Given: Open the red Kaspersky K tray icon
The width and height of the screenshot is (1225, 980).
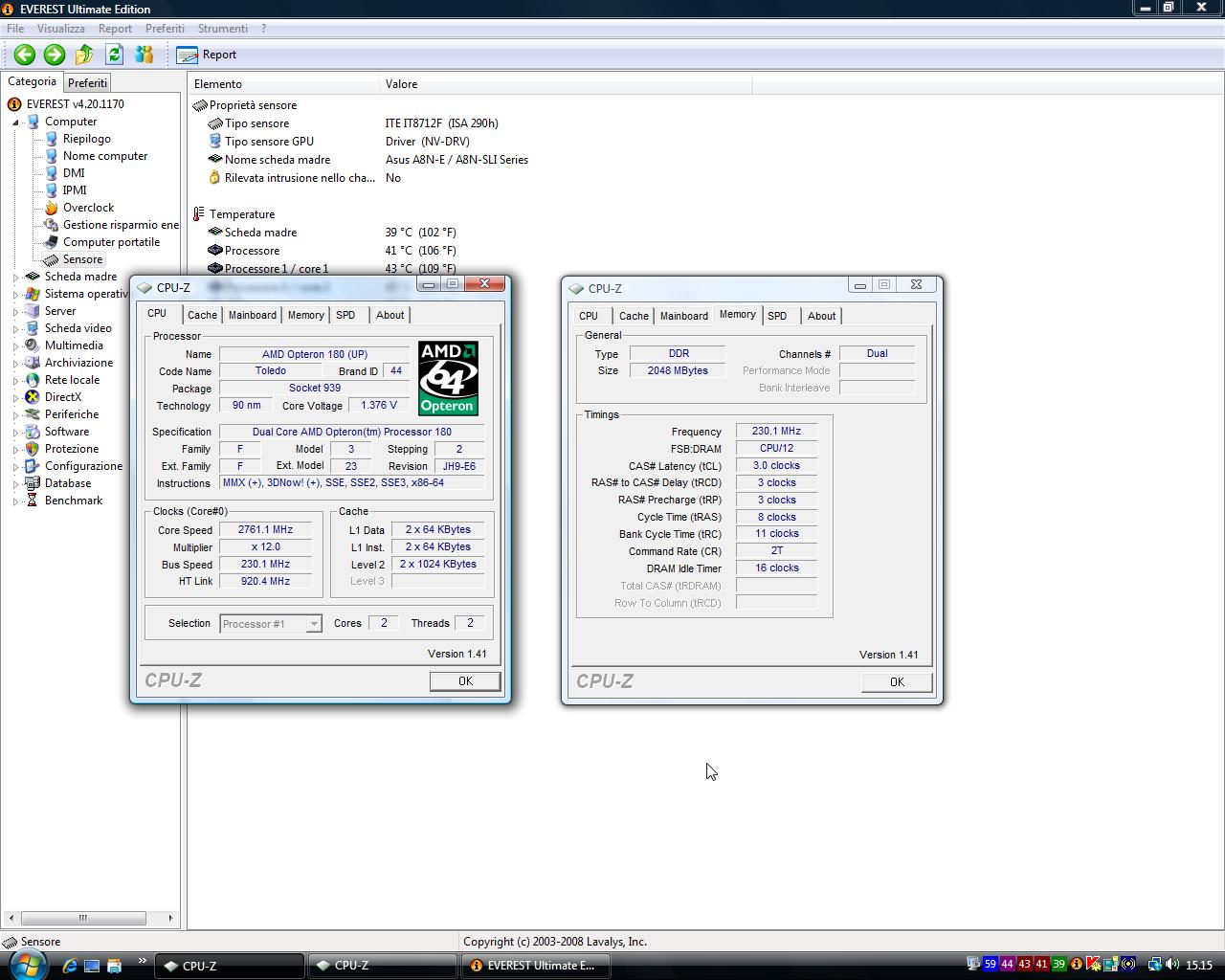Looking at the screenshot, I should [x=1093, y=965].
